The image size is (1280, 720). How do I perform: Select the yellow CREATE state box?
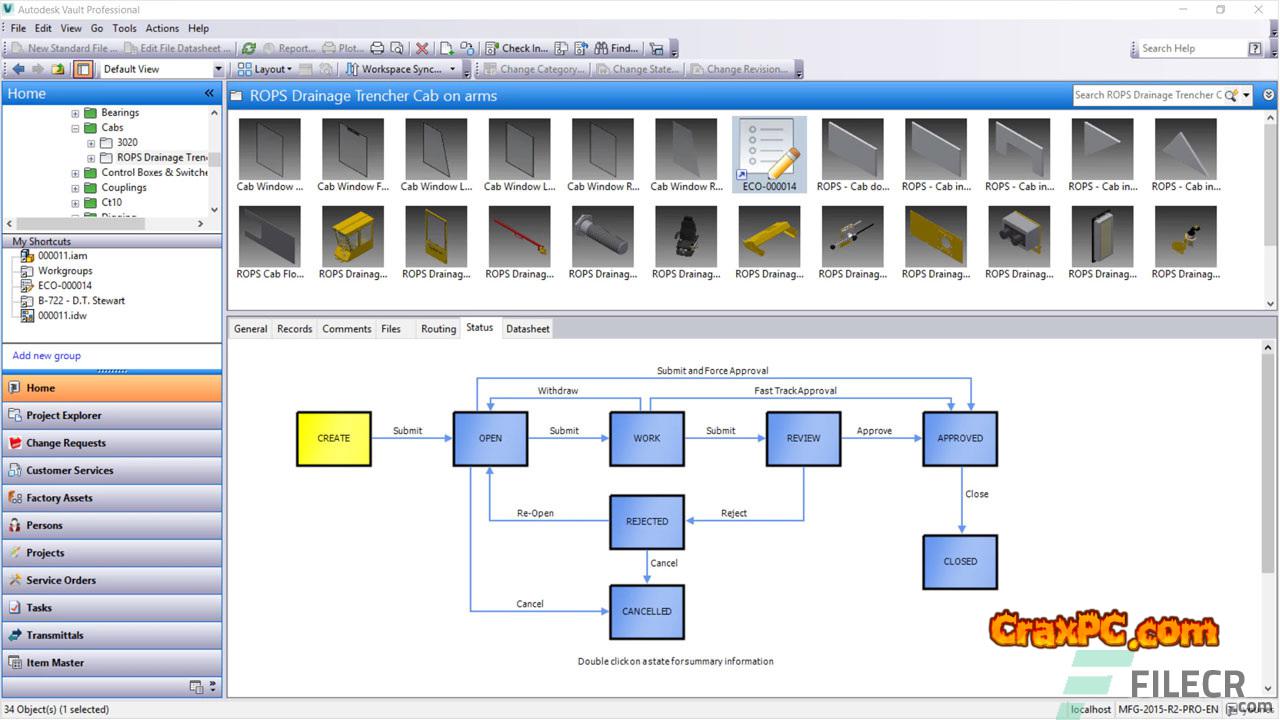click(334, 438)
